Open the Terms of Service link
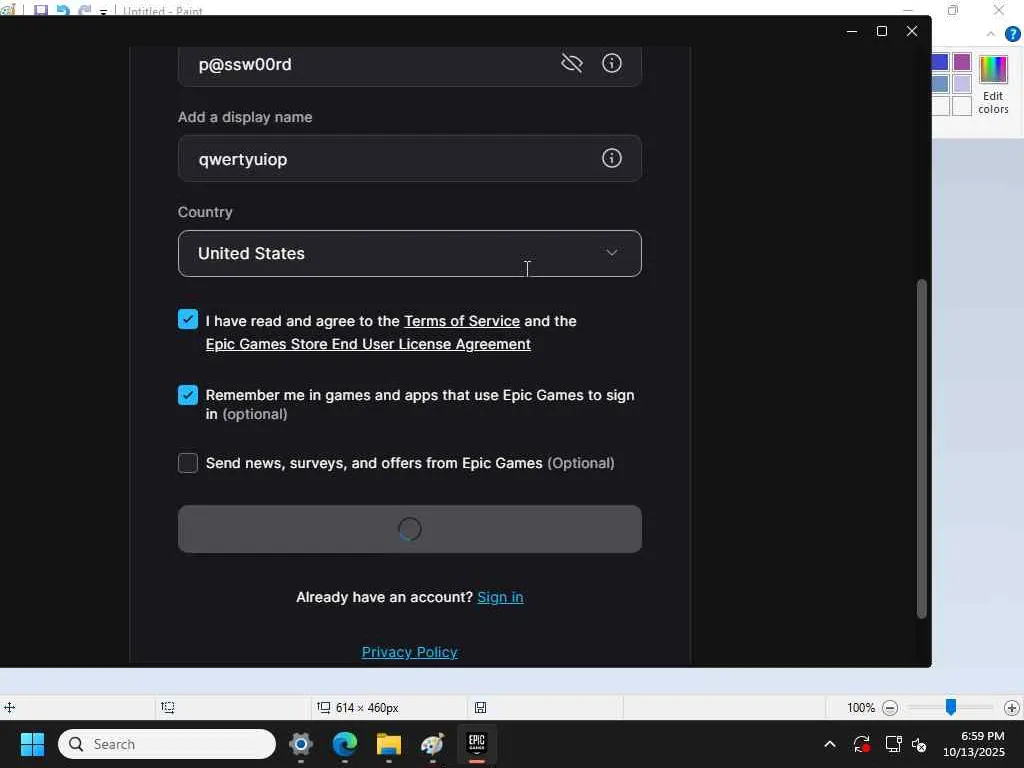The image size is (1024, 768). tap(462, 321)
